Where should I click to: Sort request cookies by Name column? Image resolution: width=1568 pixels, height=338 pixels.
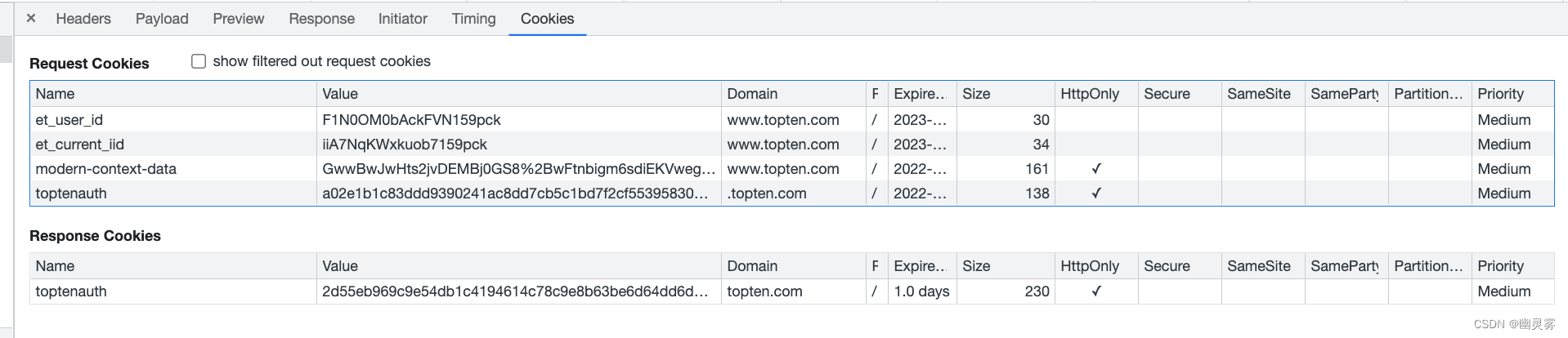click(x=173, y=94)
